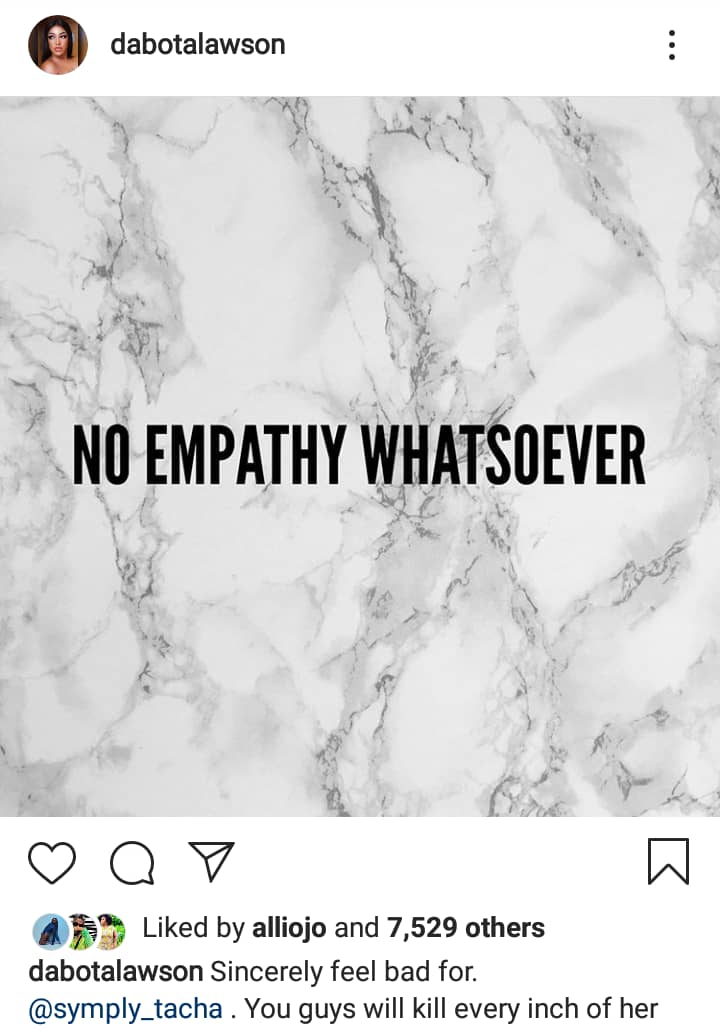
Task: Open comments with the speech bubble icon
Action: tap(132, 863)
